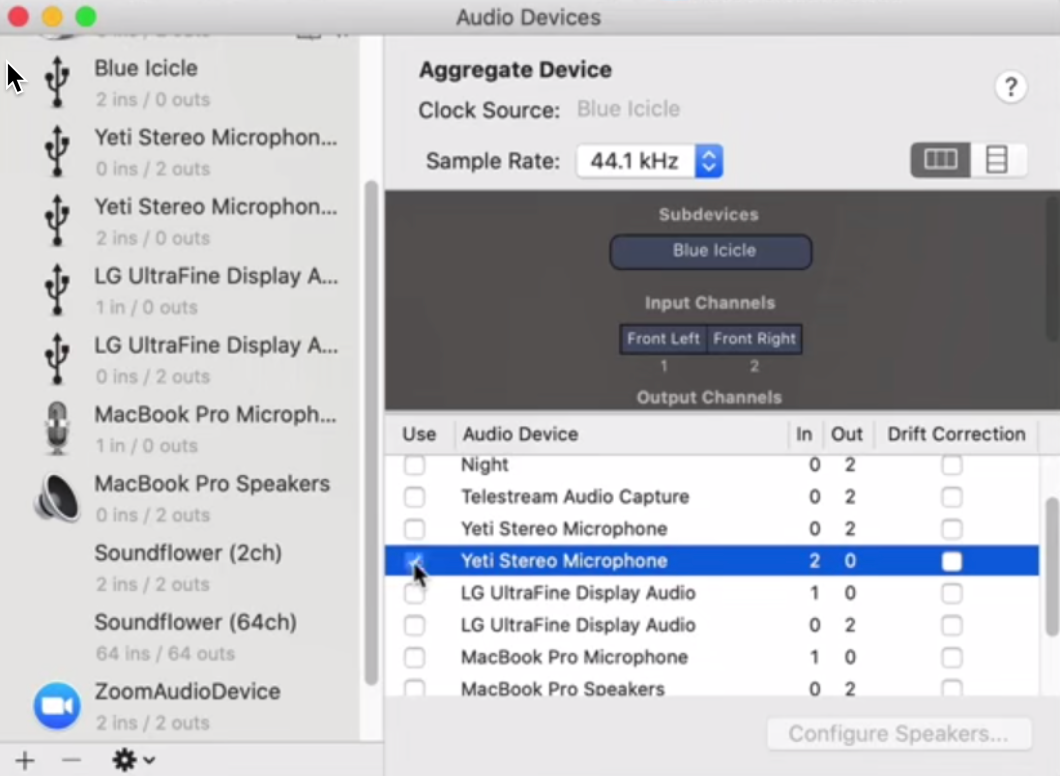Select the Blue Icicle subdevice pill
The height and width of the screenshot is (776, 1060).
(x=711, y=251)
